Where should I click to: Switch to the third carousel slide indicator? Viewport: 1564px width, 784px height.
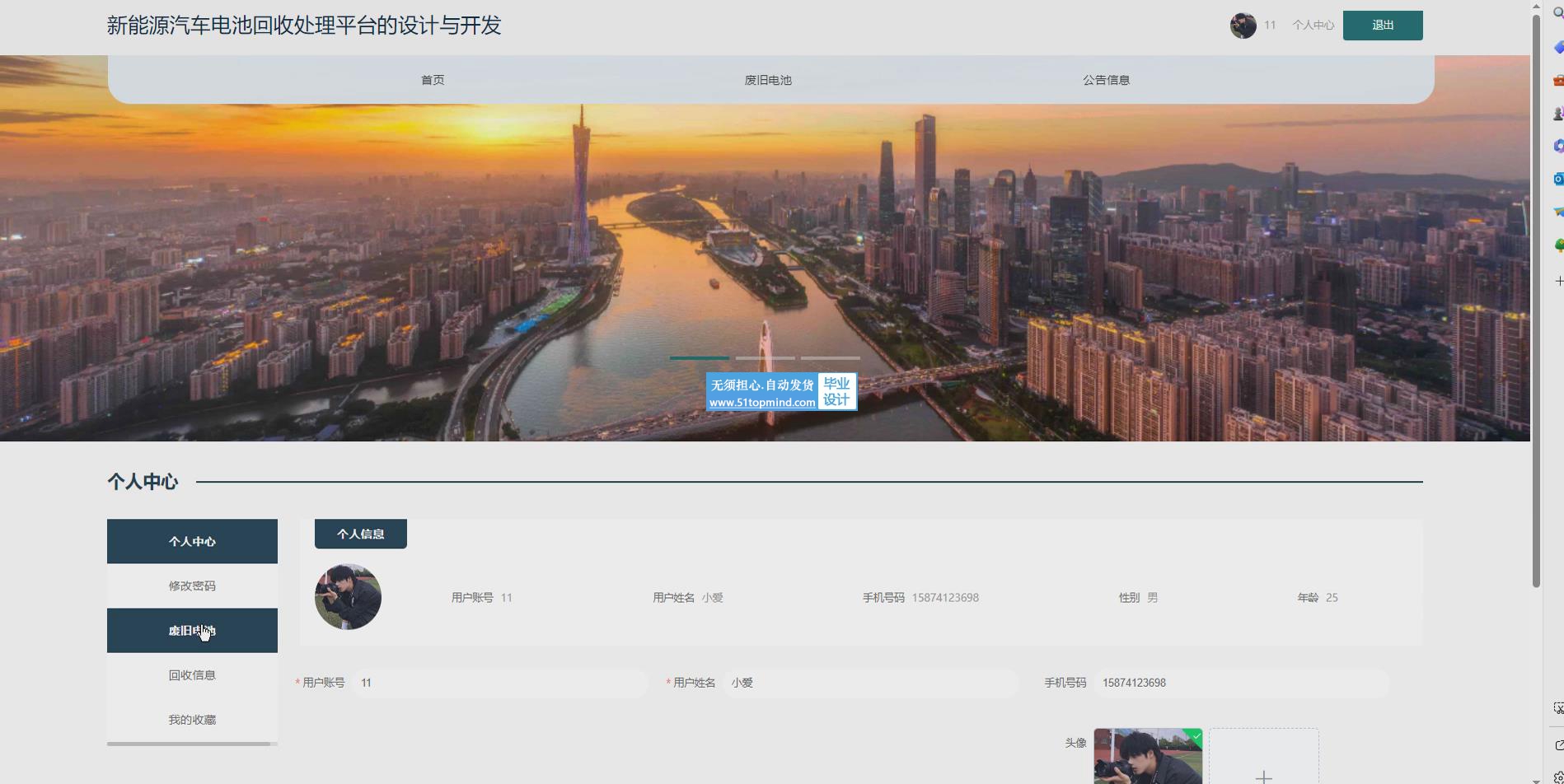click(830, 358)
